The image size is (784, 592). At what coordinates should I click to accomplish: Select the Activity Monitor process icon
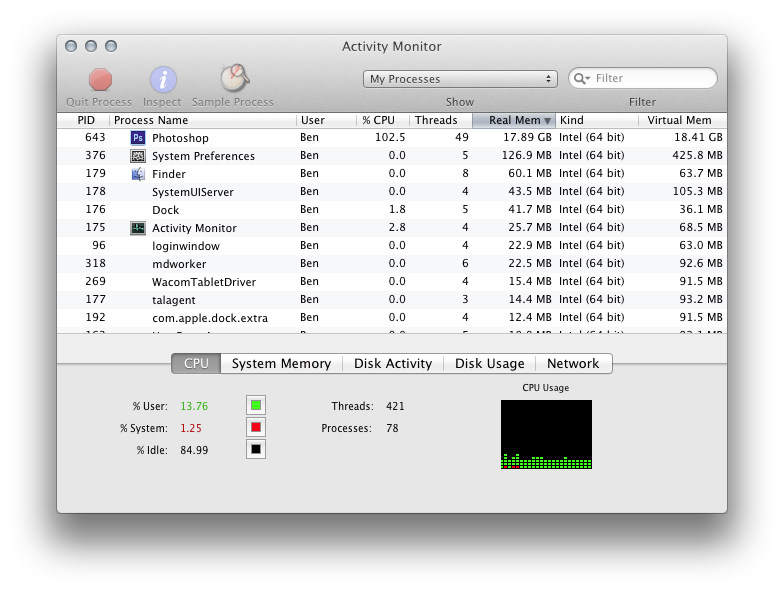[138, 228]
